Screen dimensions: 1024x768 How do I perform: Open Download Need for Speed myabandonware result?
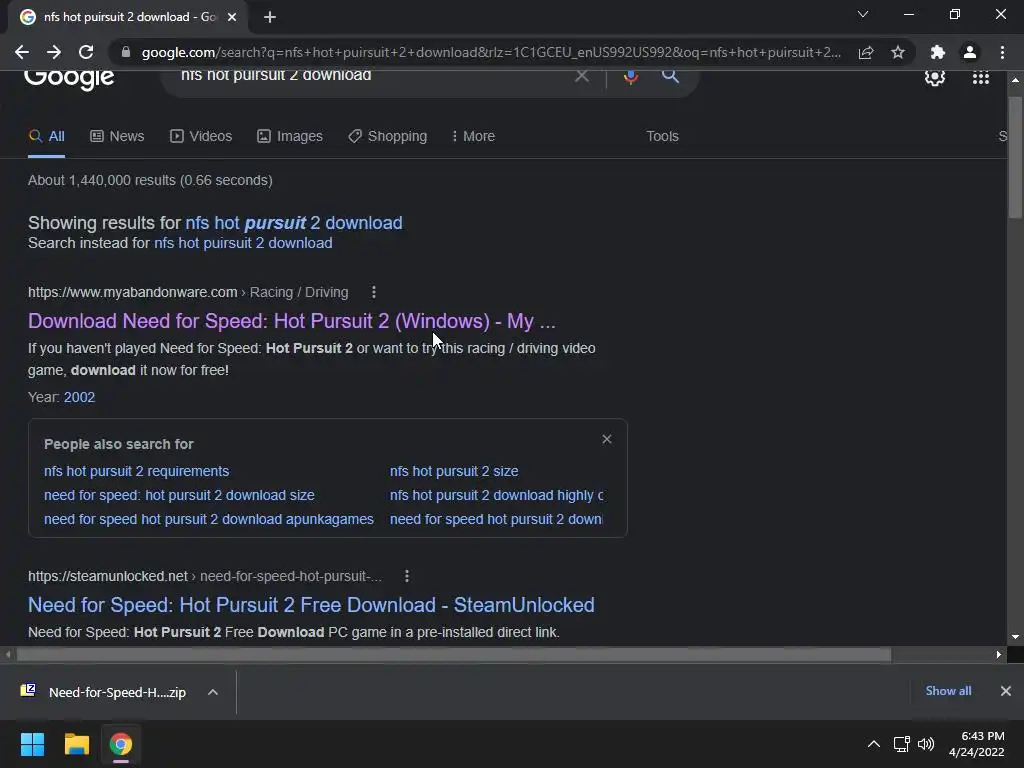(291, 321)
